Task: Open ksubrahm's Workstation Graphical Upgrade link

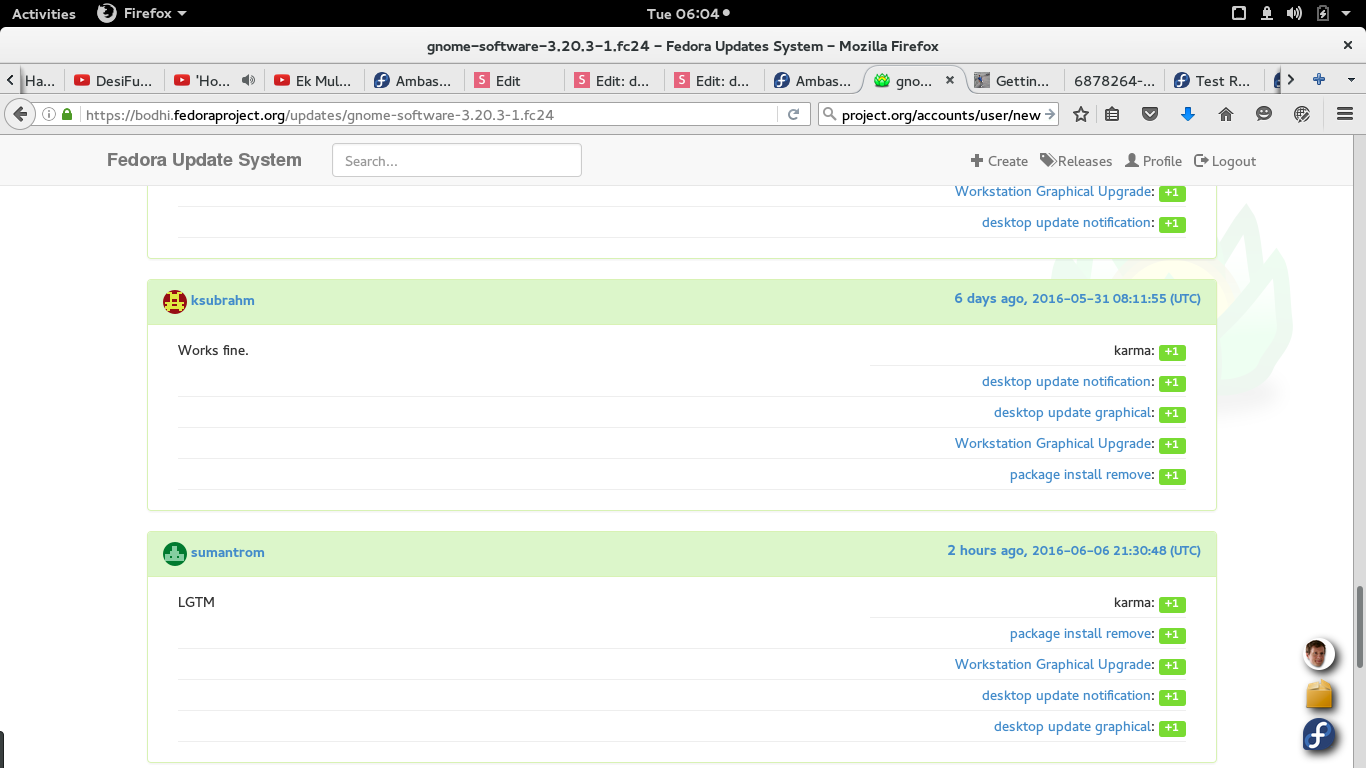Action: (1054, 443)
